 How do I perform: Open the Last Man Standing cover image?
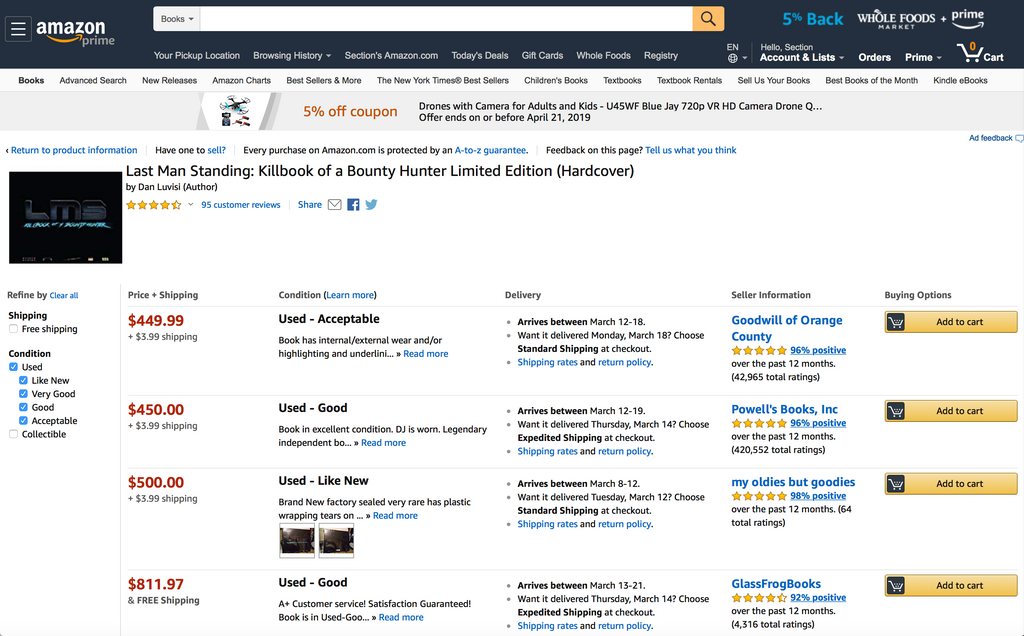point(65,217)
